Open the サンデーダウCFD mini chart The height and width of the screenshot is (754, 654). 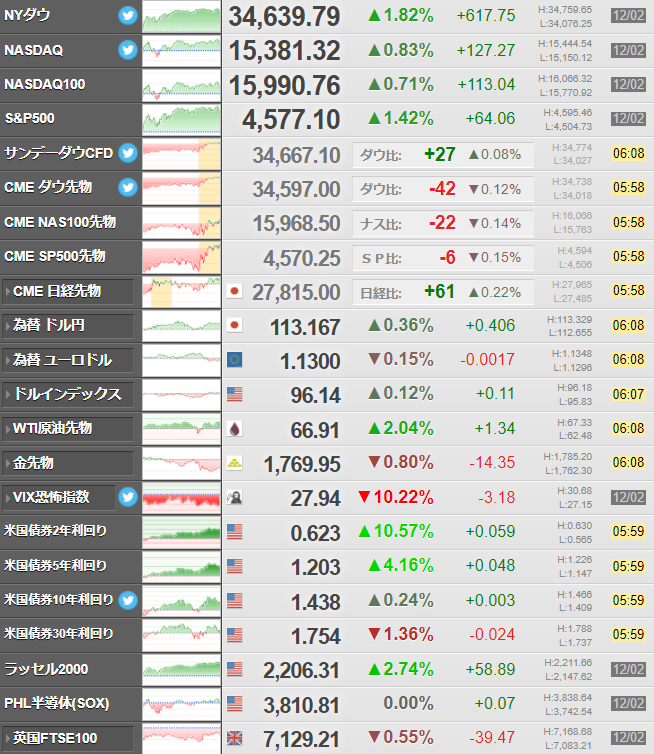[x=181, y=154]
